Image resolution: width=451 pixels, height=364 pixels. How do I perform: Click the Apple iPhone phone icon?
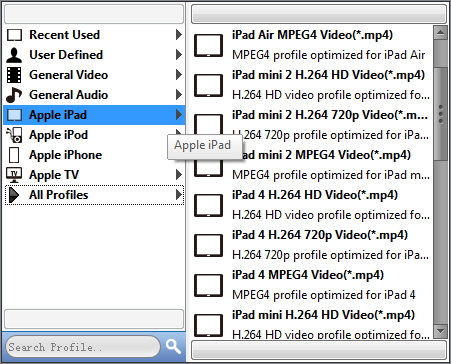coord(14,155)
